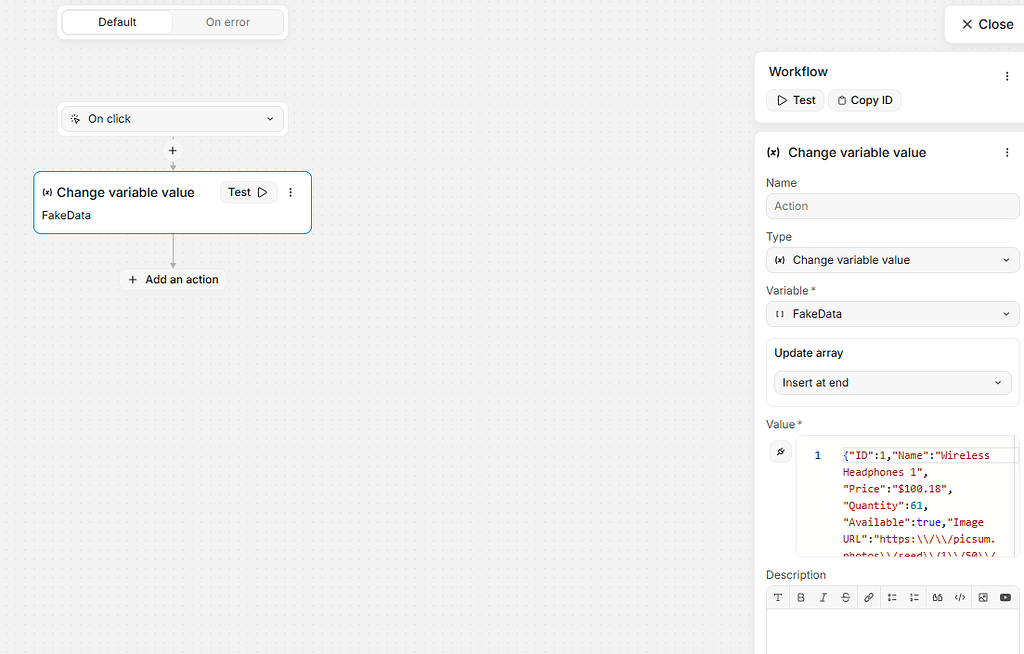Insert a hyperlink in the description

tap(868, 597)
